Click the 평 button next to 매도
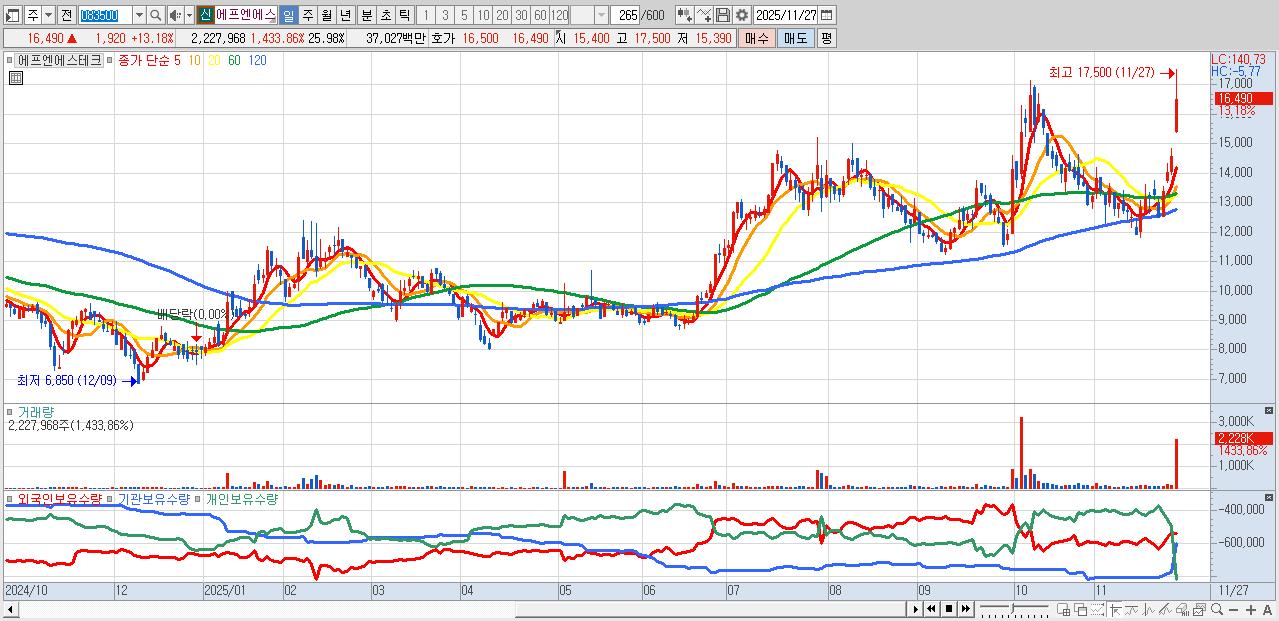This screenshot has height=621, width=1279. pyautogui.click(x=826, y=38)
